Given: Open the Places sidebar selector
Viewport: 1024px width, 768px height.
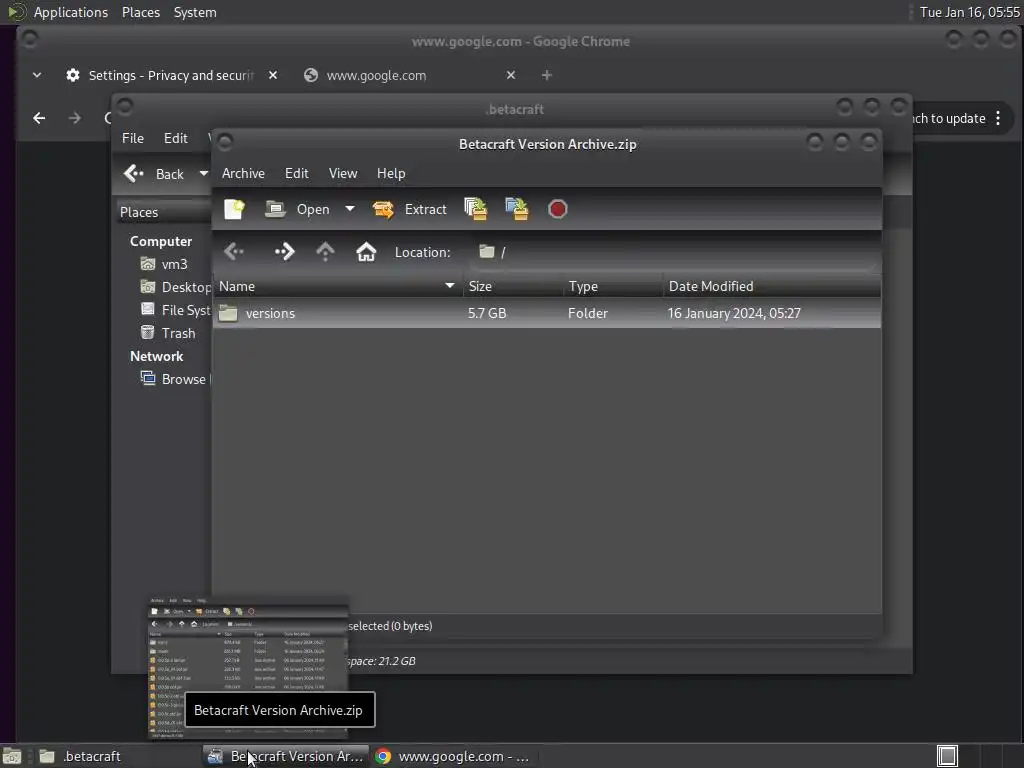Looking at the screenshot, I should click(x=163, y=212).
